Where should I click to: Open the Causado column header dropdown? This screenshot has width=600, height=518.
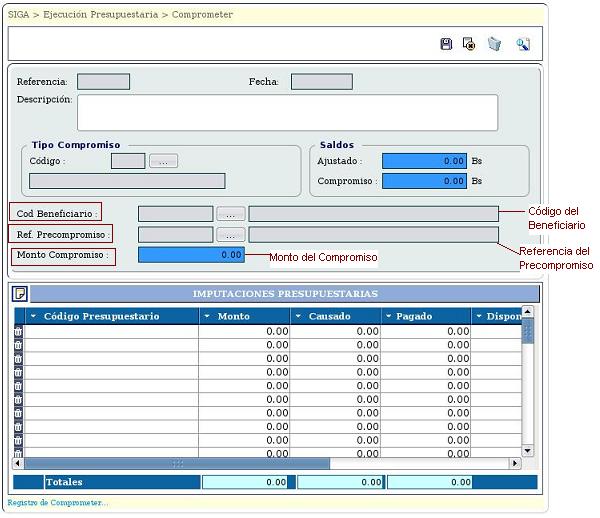(x=298, y=316)
